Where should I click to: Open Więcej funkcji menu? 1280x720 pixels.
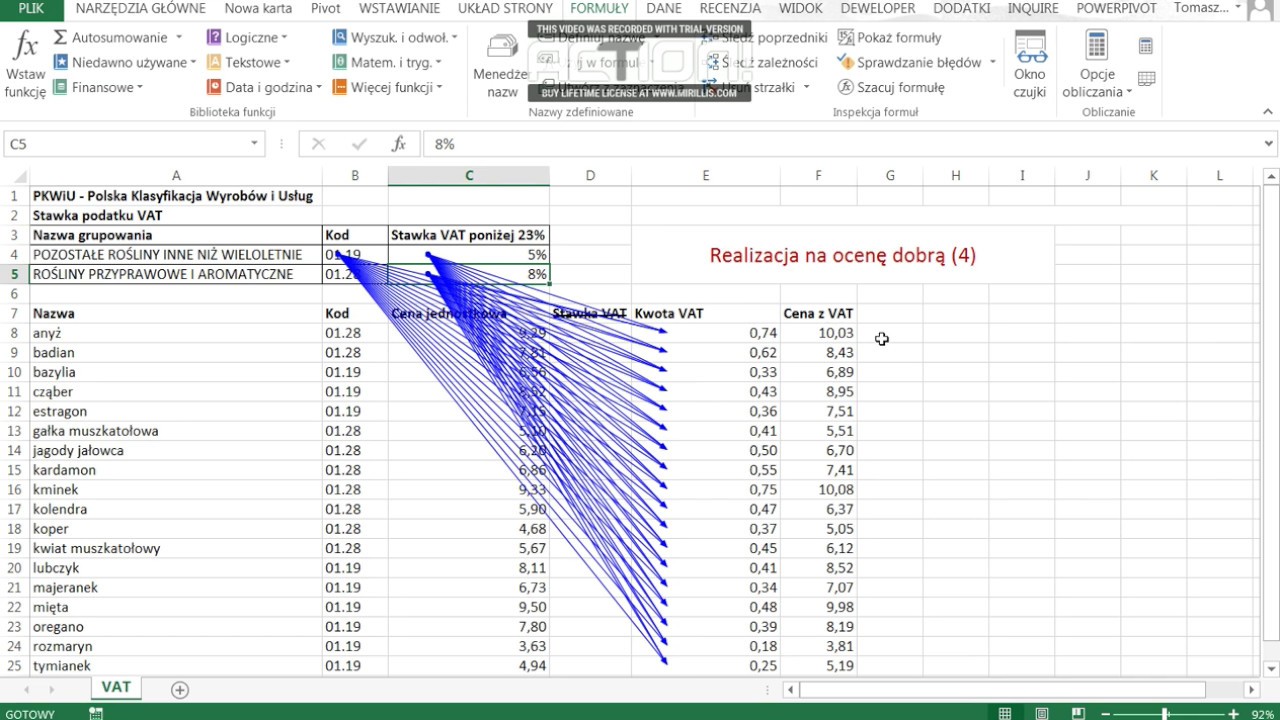[x=387, y=87]
